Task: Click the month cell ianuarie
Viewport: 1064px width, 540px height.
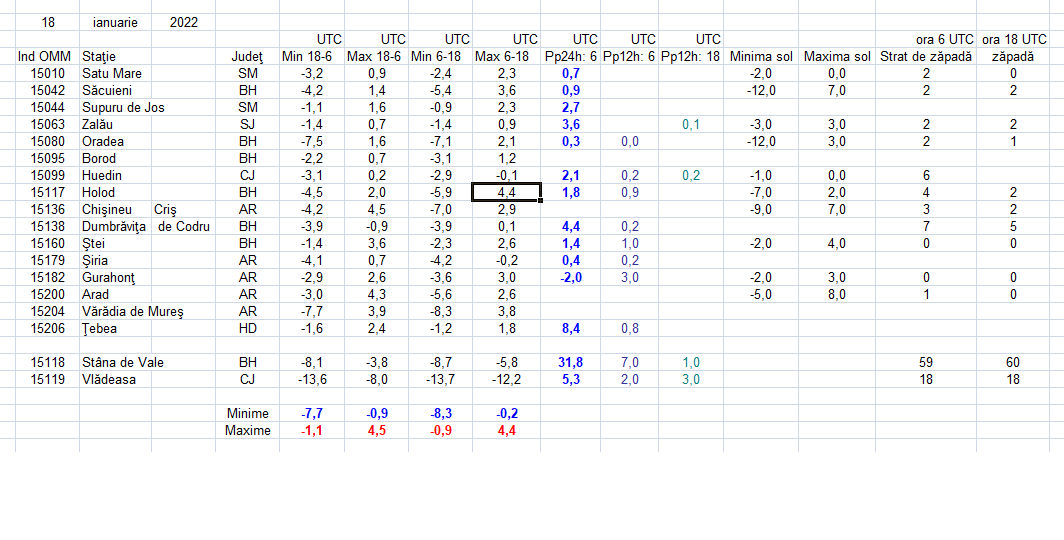Action: point(115,22)
